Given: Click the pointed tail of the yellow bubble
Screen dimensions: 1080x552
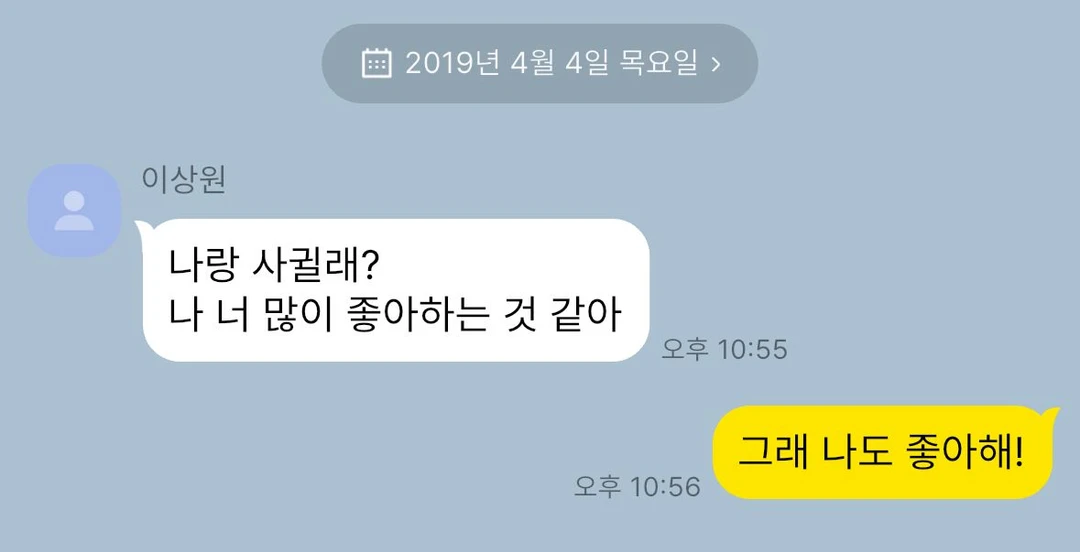Looking at the screenshot, I should coord(1052,413).
